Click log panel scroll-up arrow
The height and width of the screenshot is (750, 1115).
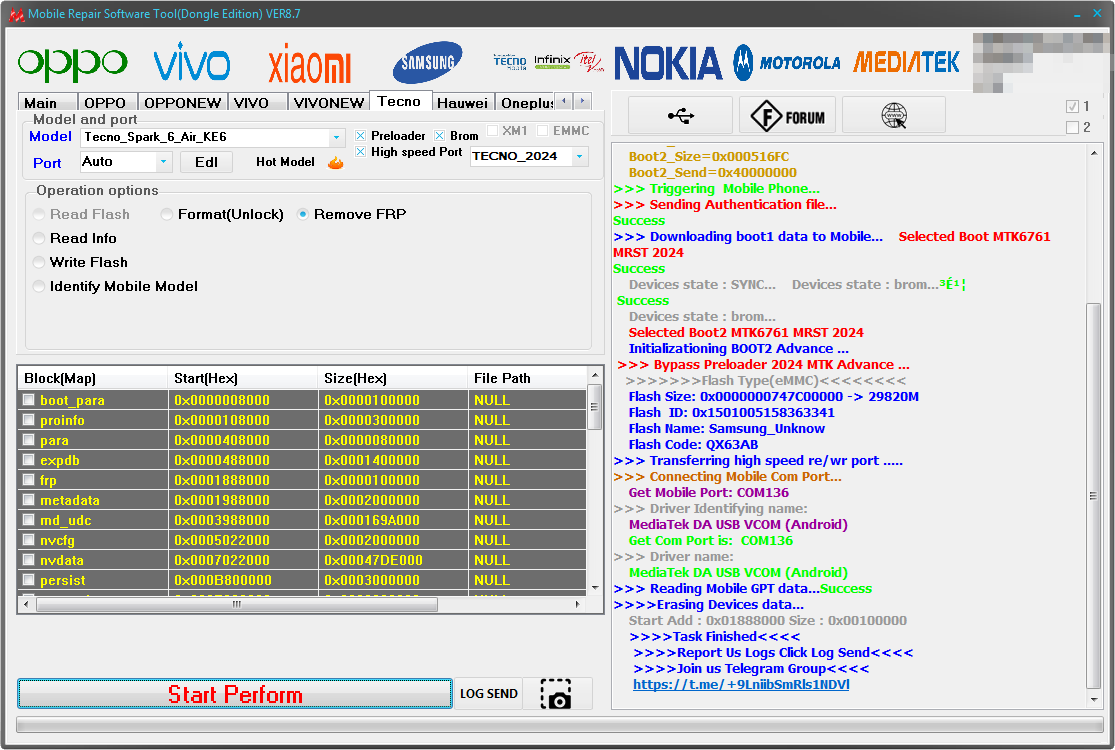pyautogui.click(x=1094, y=152)
